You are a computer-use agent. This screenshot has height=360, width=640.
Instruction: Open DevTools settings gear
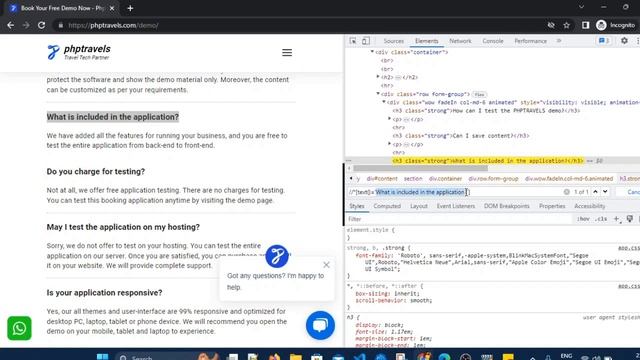(x=624, y=41)
